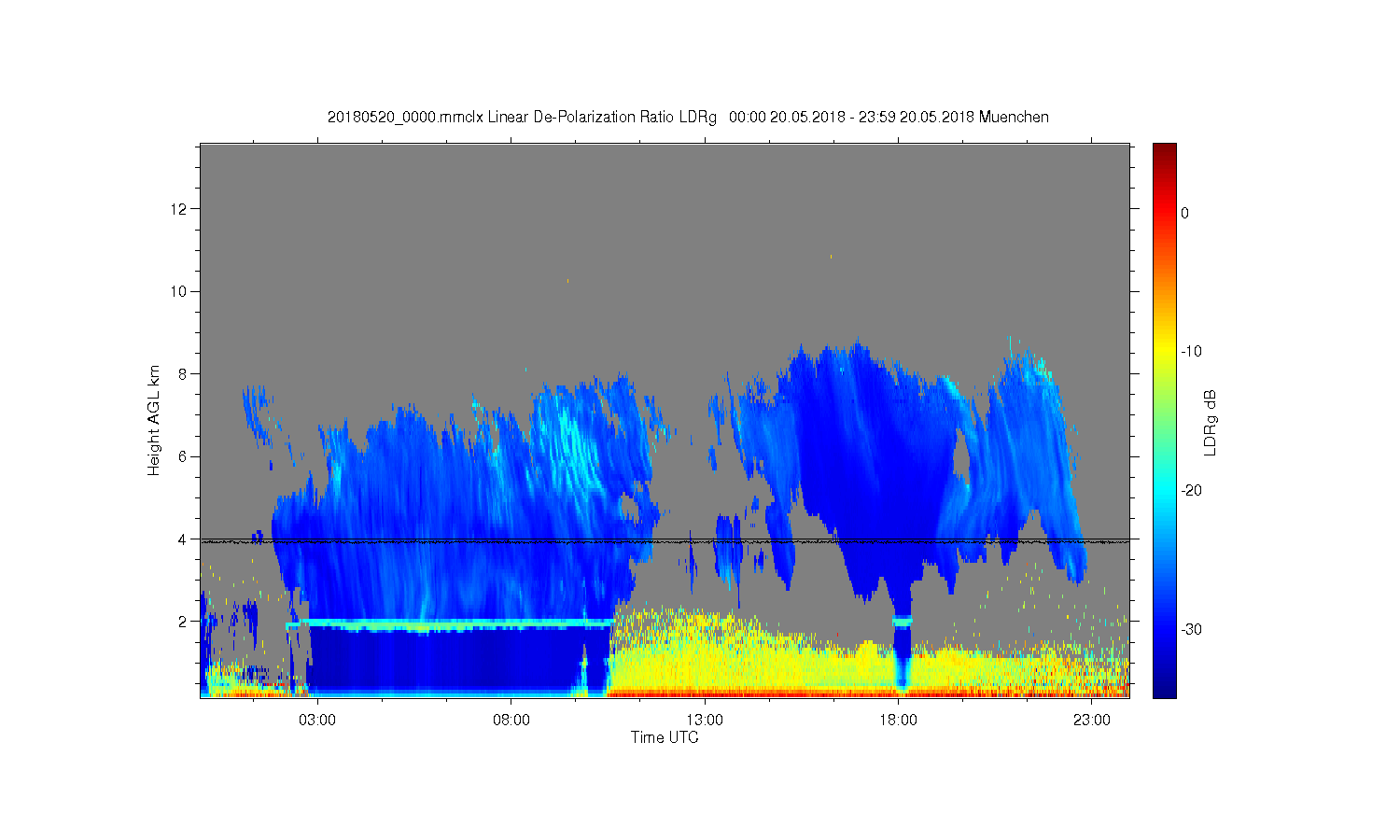Click the colorbar value -20
Screen dimensions: 1400x840
(x=1190, y=491)
